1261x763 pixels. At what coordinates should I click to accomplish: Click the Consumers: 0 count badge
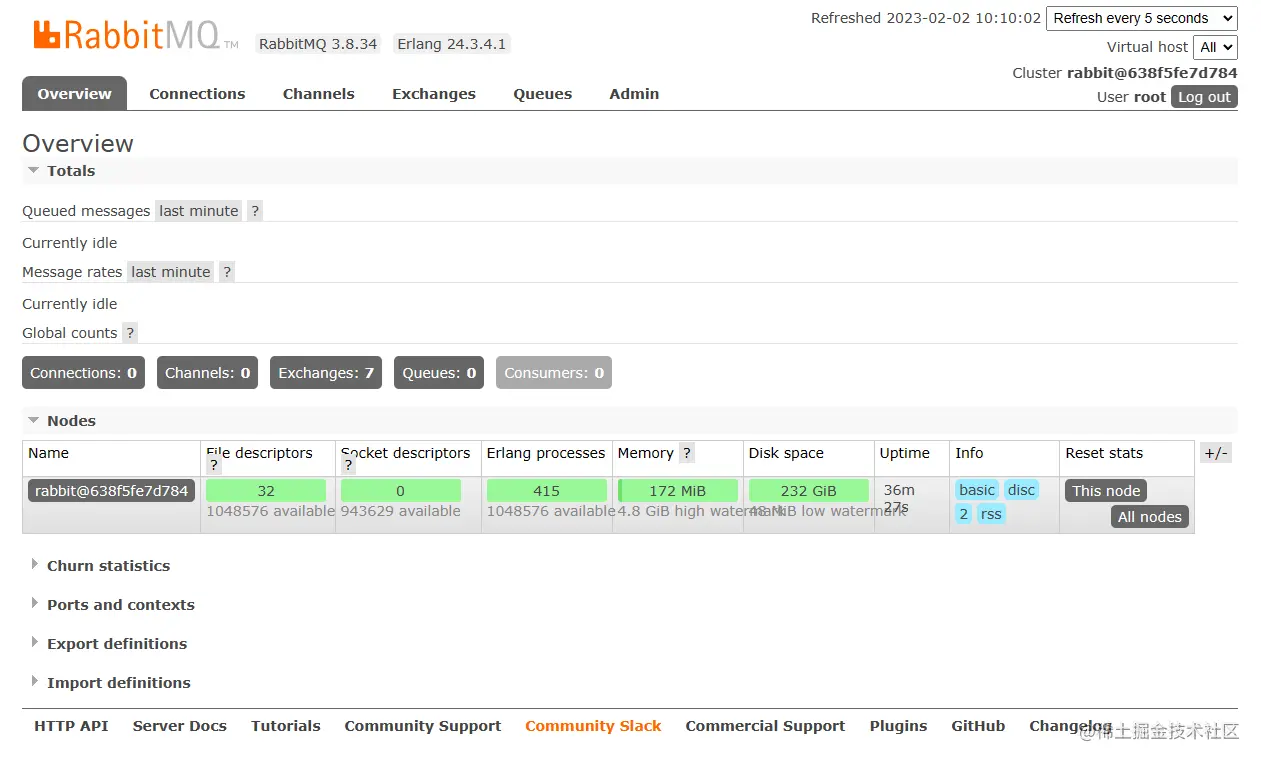click(x=554, y=373)
